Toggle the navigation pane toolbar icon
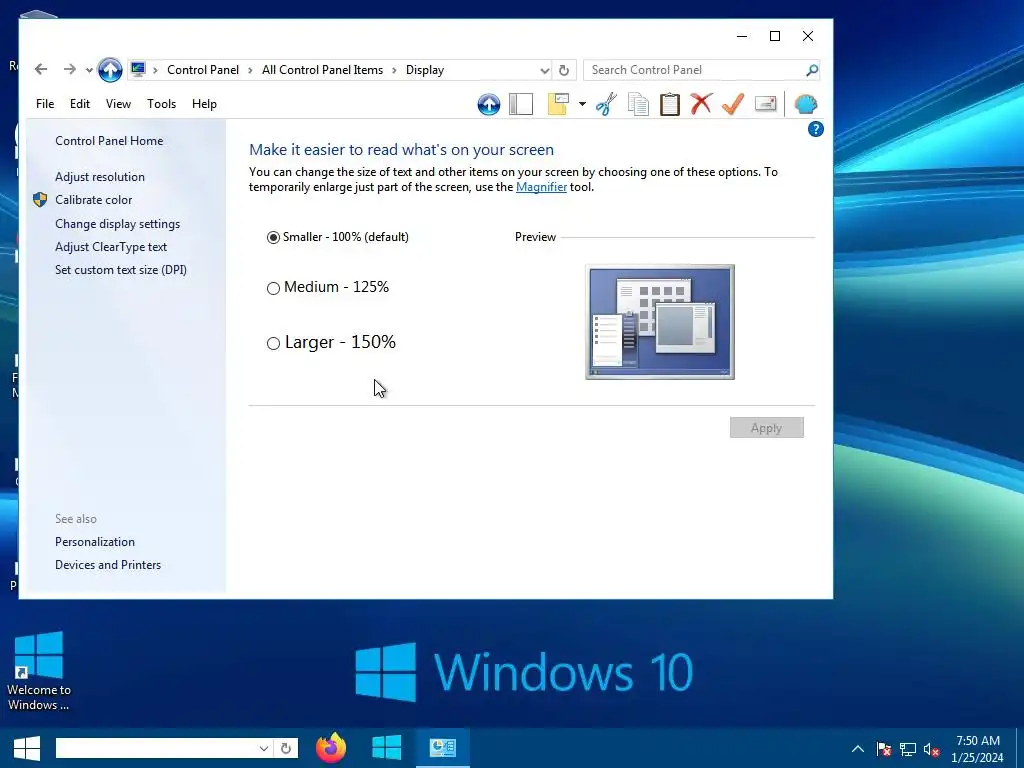Screen dimensions: 1024x768 [521, 104]
